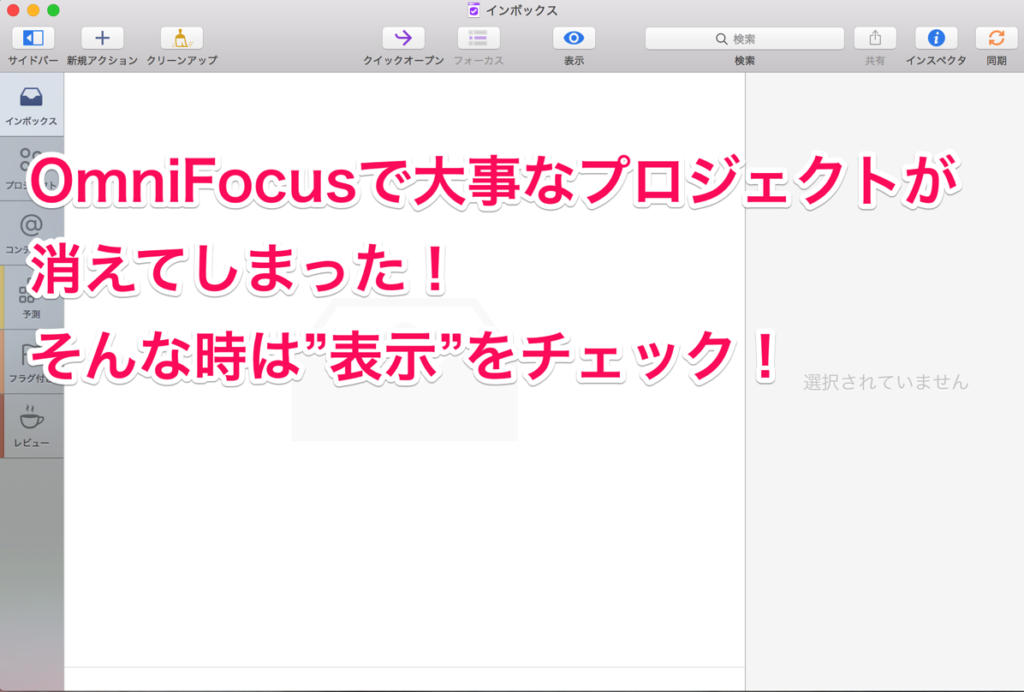Add a new action (新規アクション)

pyautogui.click(x=102, y=39)
